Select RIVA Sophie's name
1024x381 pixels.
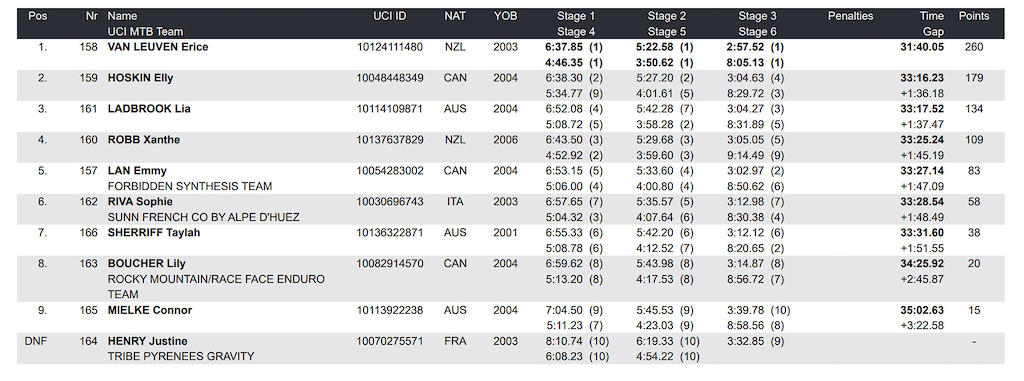[140, 202]
